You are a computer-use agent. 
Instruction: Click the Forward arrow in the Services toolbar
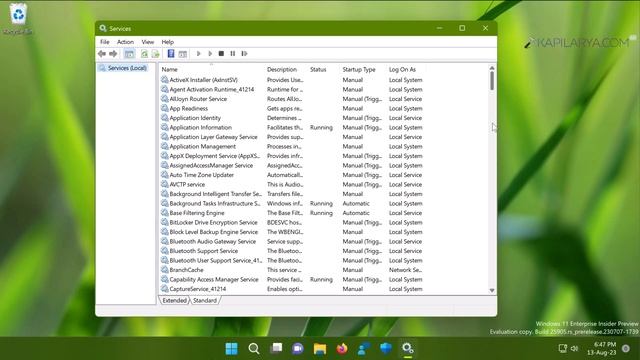point(113,53)
